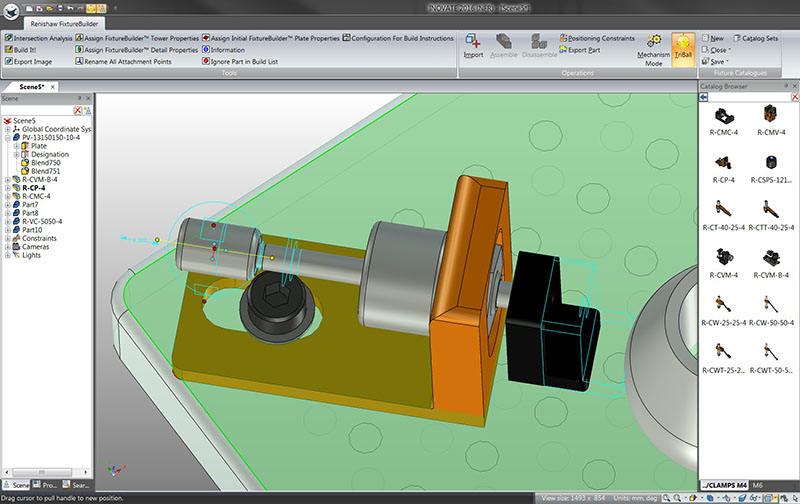Select Export Part command

[585, 49]
